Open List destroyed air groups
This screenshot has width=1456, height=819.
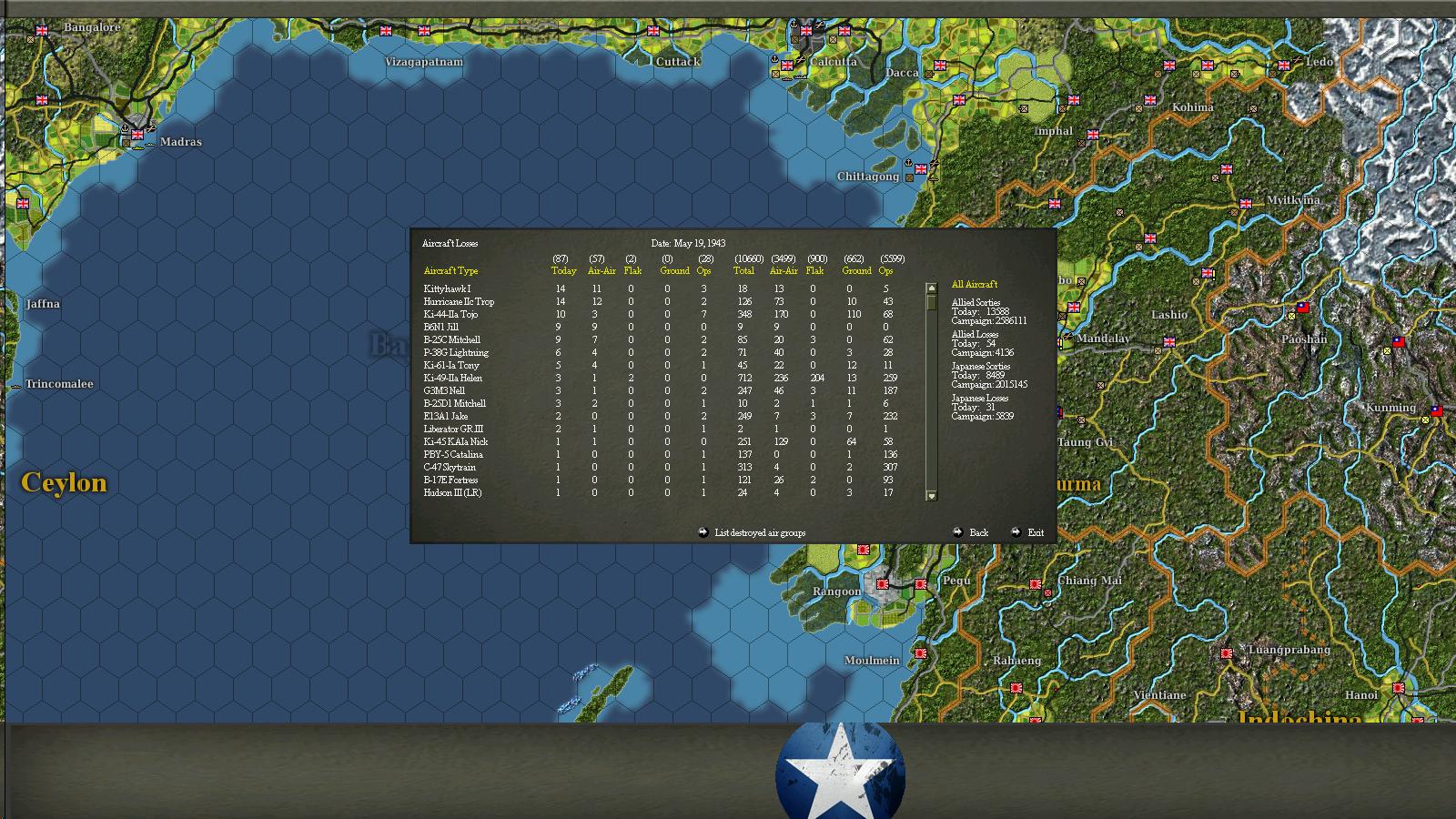click(760, 532)
